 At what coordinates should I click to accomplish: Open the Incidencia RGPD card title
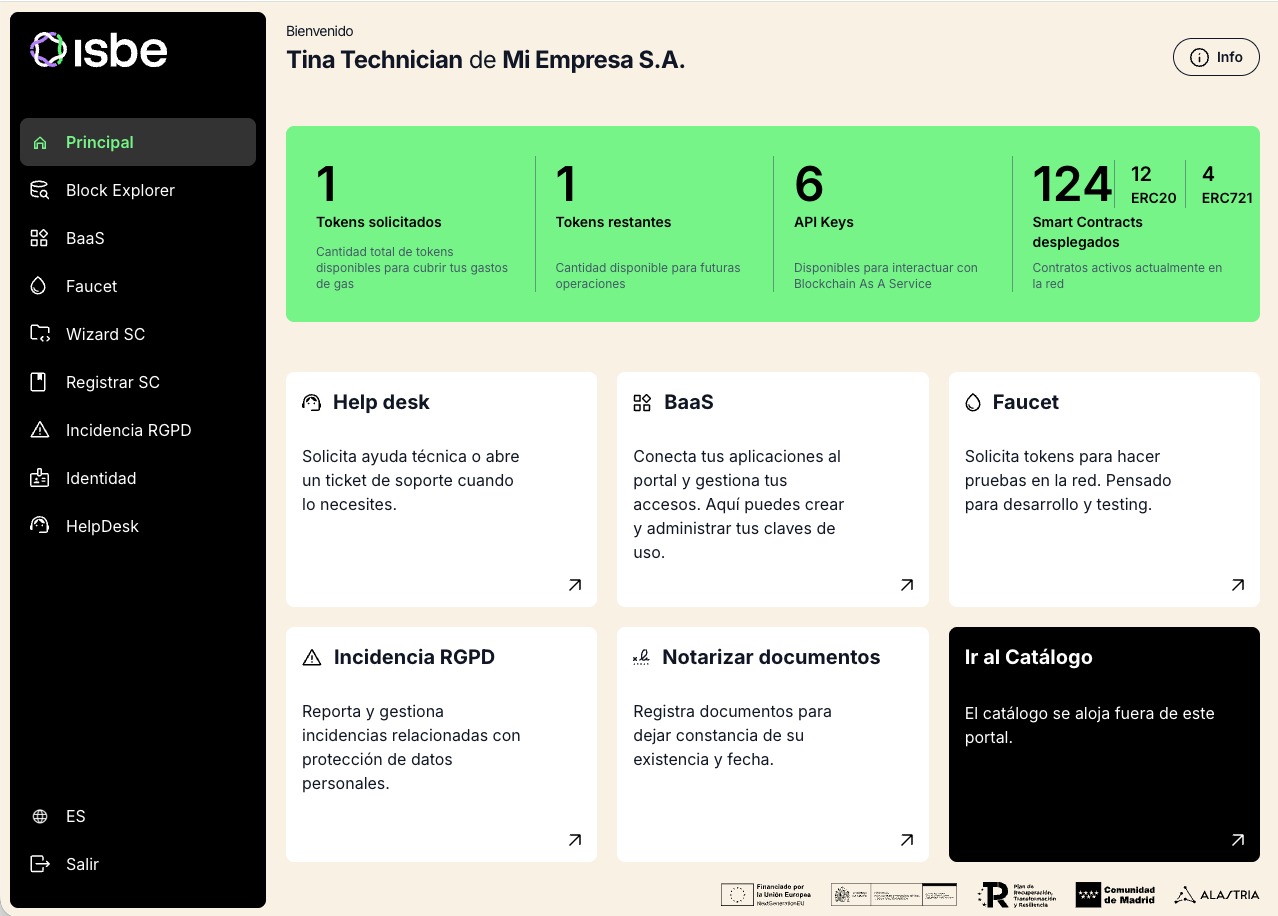[x=414, y=657]
